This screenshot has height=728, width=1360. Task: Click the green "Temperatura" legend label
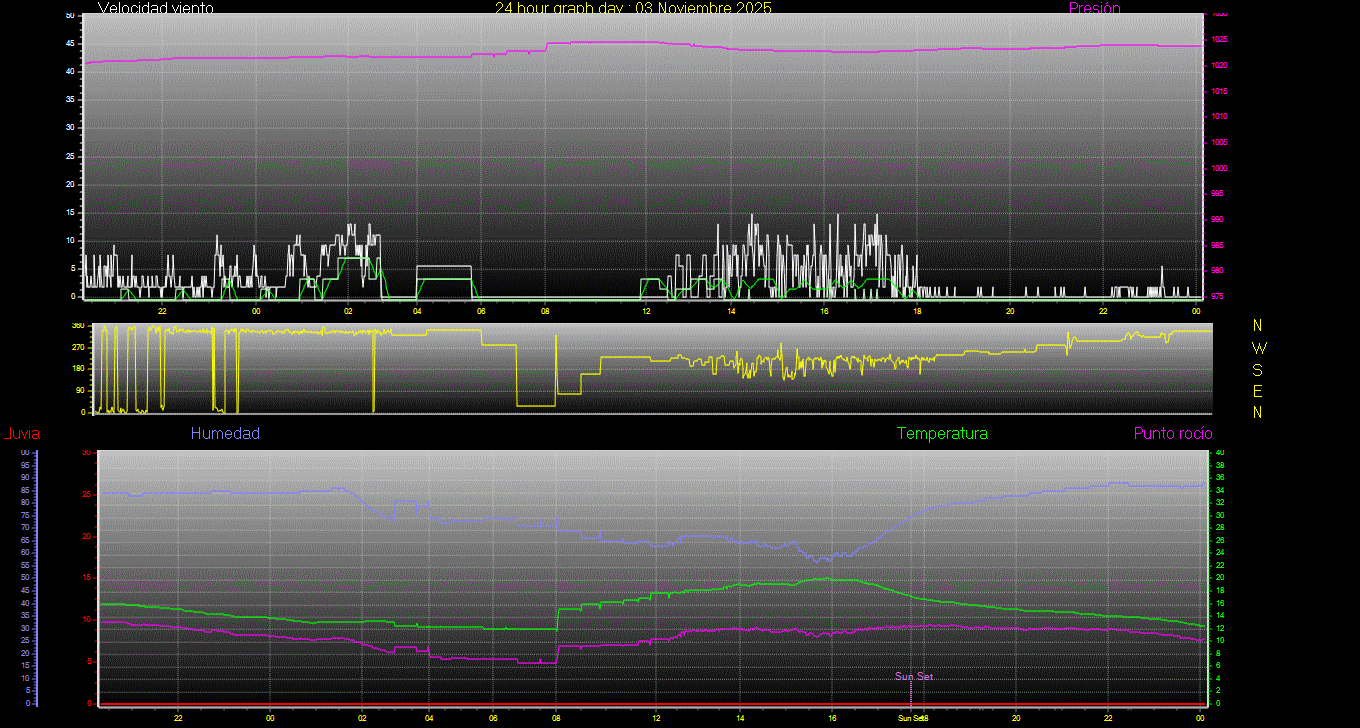pos(942,434)
